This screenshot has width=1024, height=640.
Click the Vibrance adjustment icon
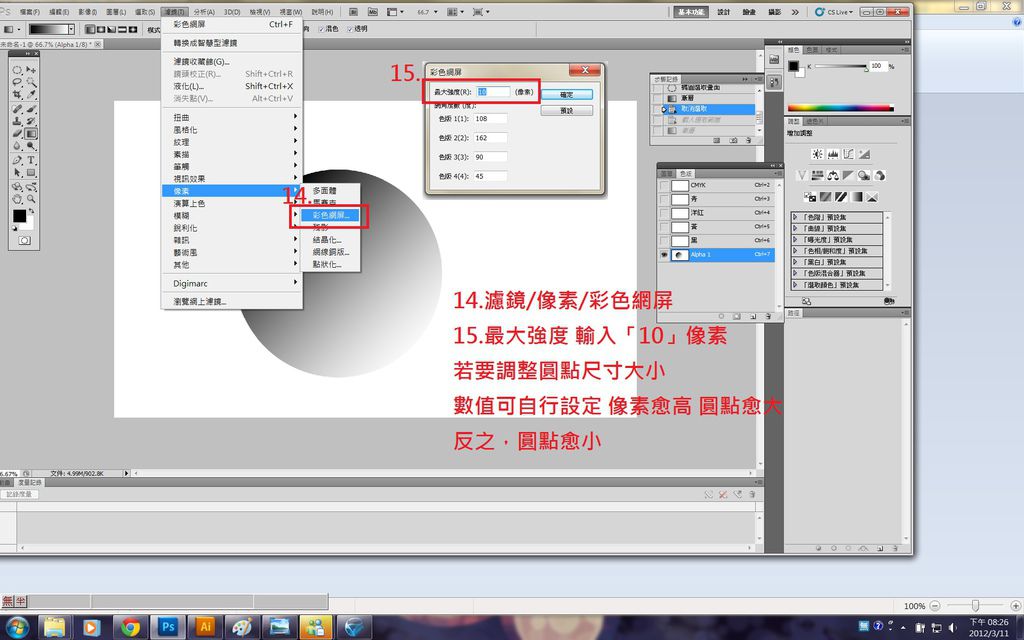tap(802, 176)
